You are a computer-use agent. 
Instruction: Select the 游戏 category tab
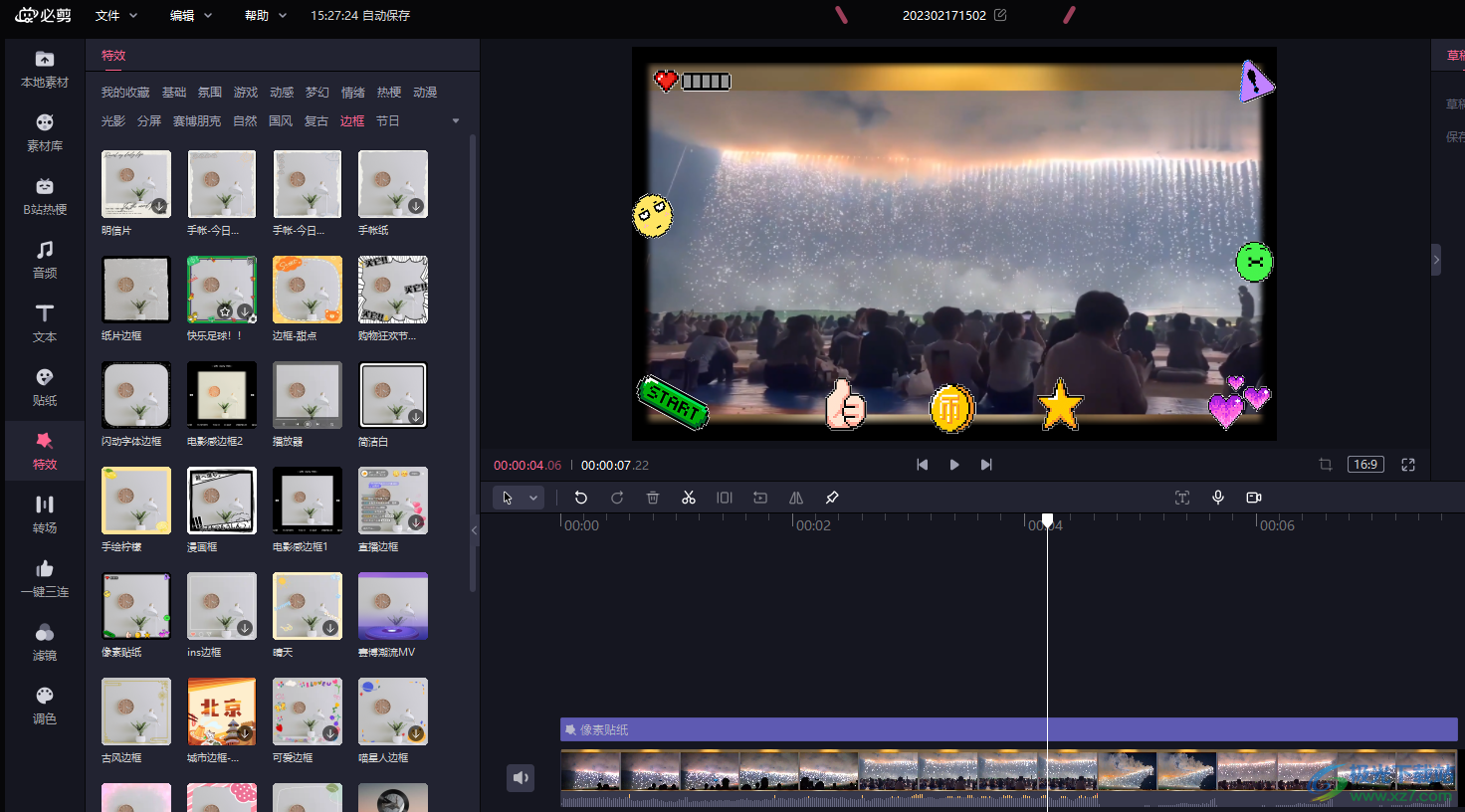tap(246, 93)
